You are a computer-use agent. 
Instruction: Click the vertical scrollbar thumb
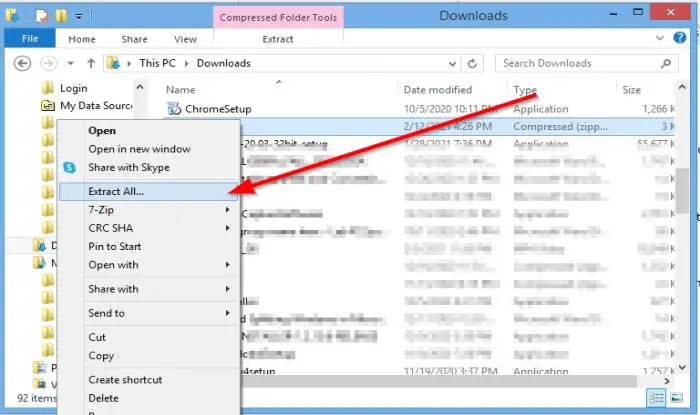(682, 191)
